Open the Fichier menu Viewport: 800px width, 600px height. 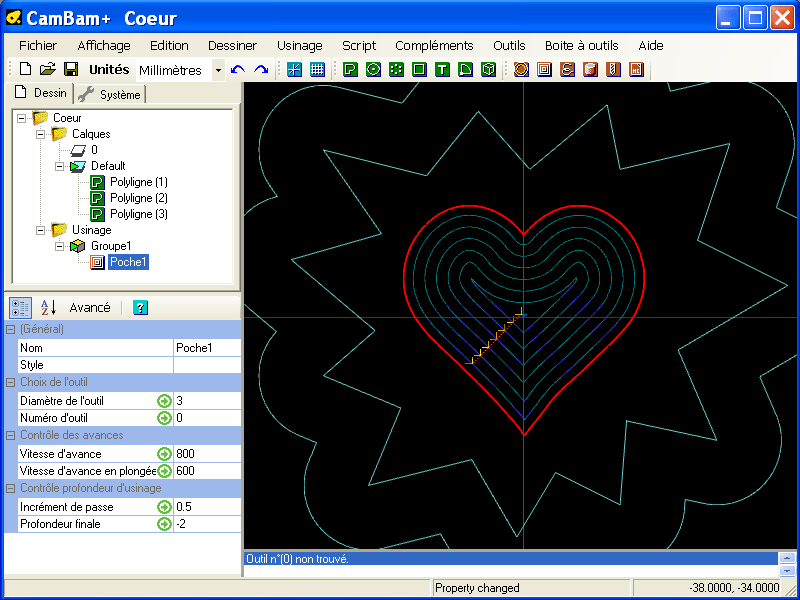(x=38, y=45)
